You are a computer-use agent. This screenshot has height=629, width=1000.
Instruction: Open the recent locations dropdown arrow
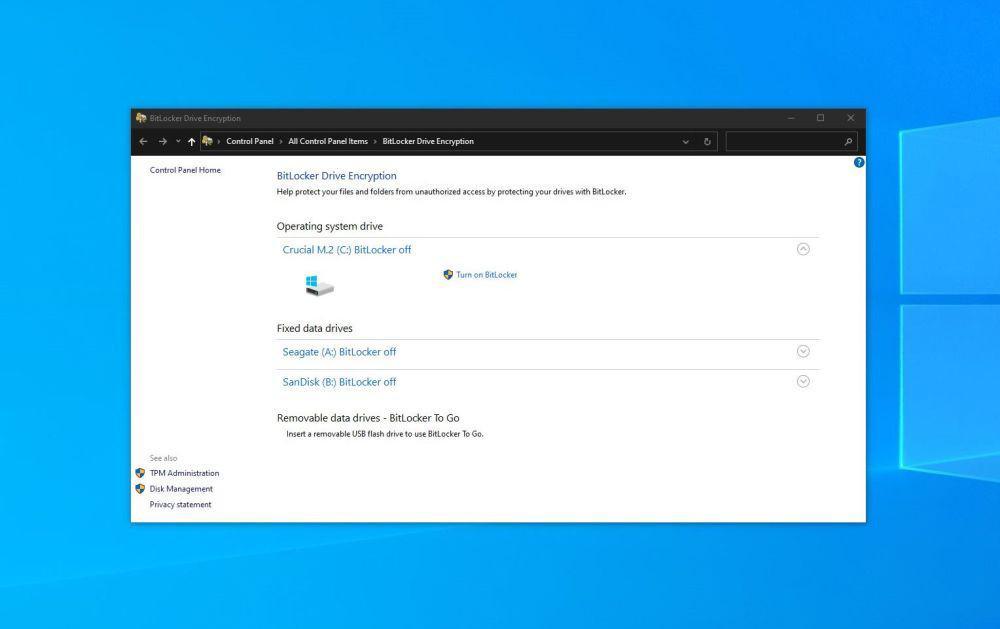(178, 142)
